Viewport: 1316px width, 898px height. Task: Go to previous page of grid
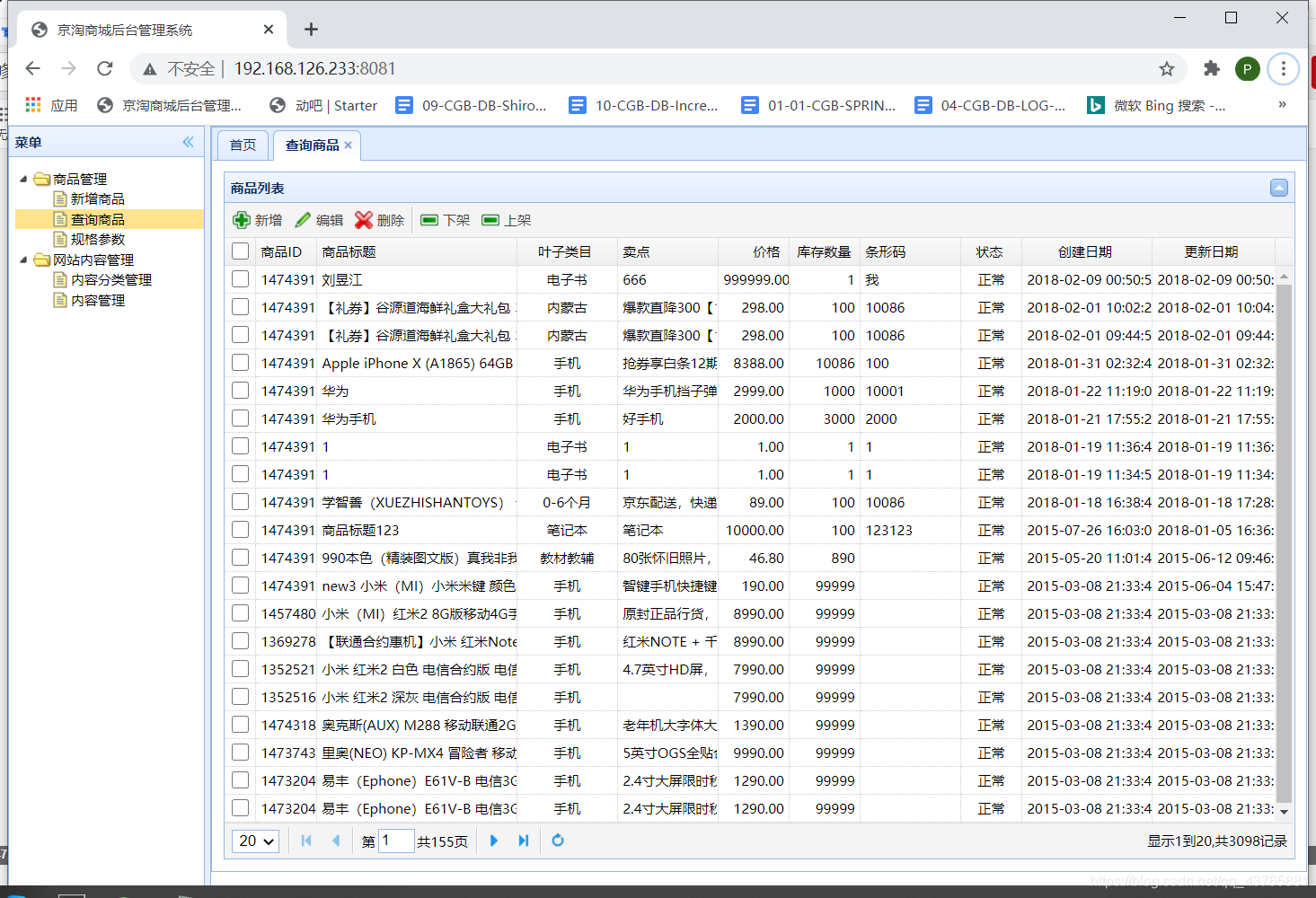[336, 841]
